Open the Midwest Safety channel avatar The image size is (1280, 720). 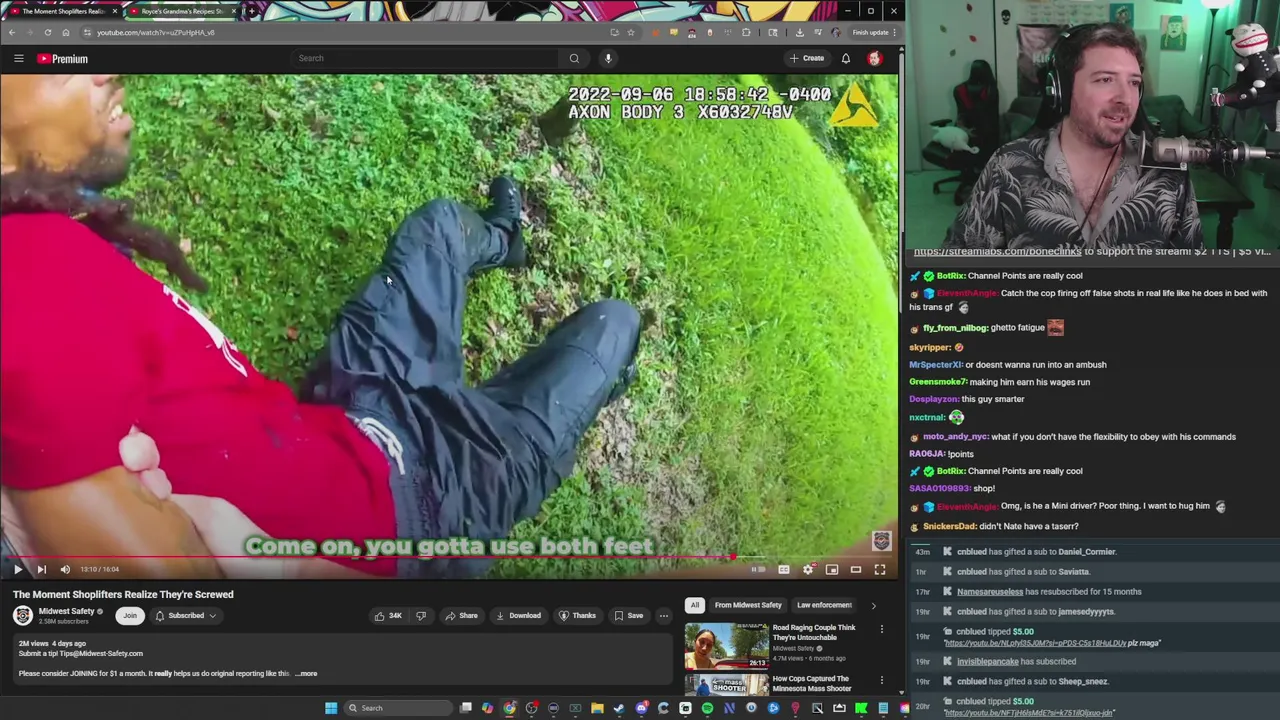pyautogui.click(x=22, y=615)
